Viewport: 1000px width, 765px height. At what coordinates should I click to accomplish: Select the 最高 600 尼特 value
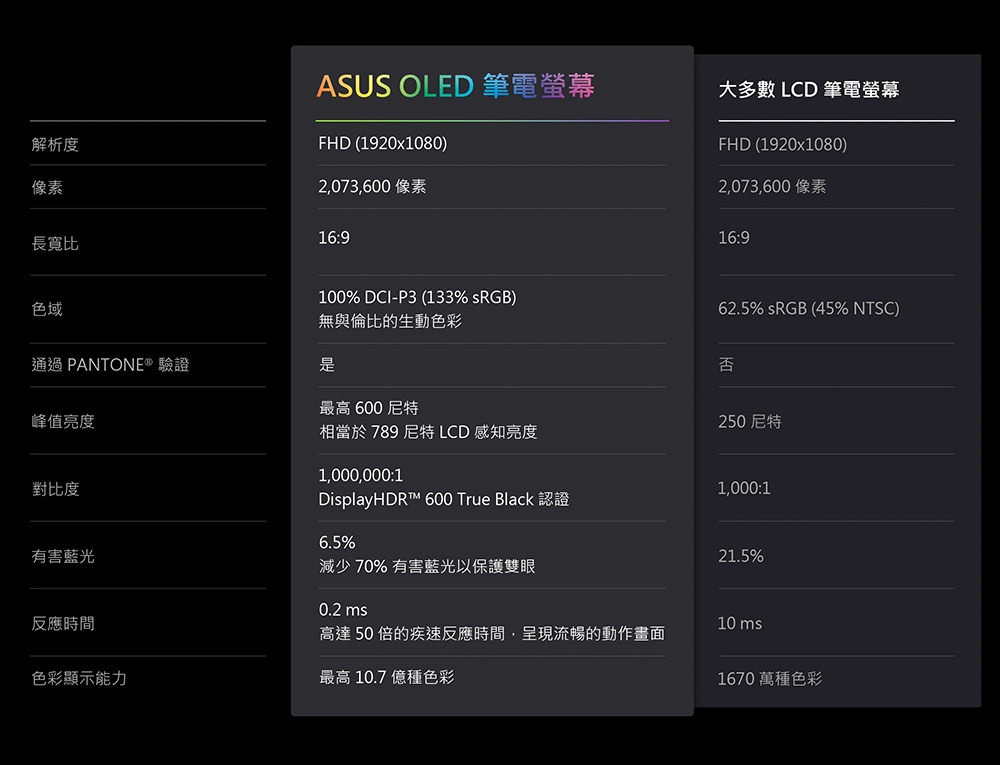368,408
